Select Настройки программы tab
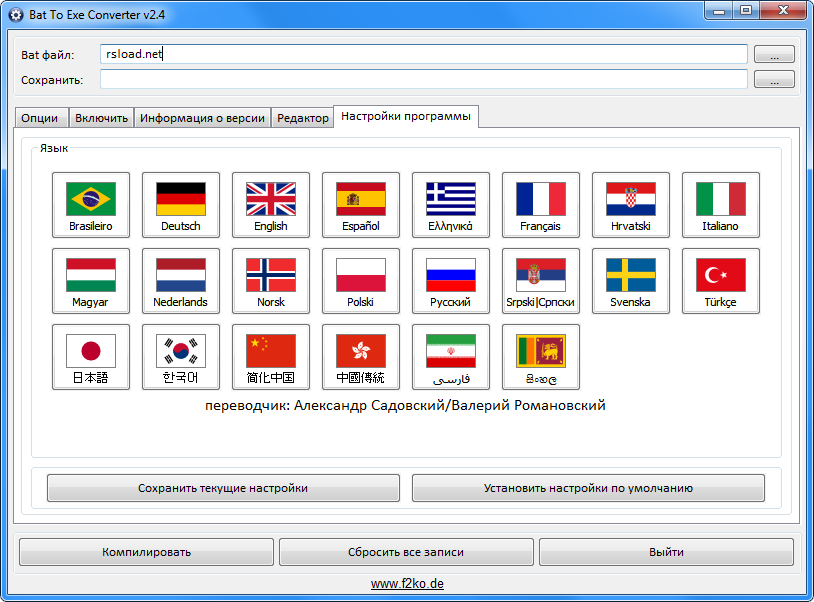This screenshot has width=814, height=602. [406, 116]
